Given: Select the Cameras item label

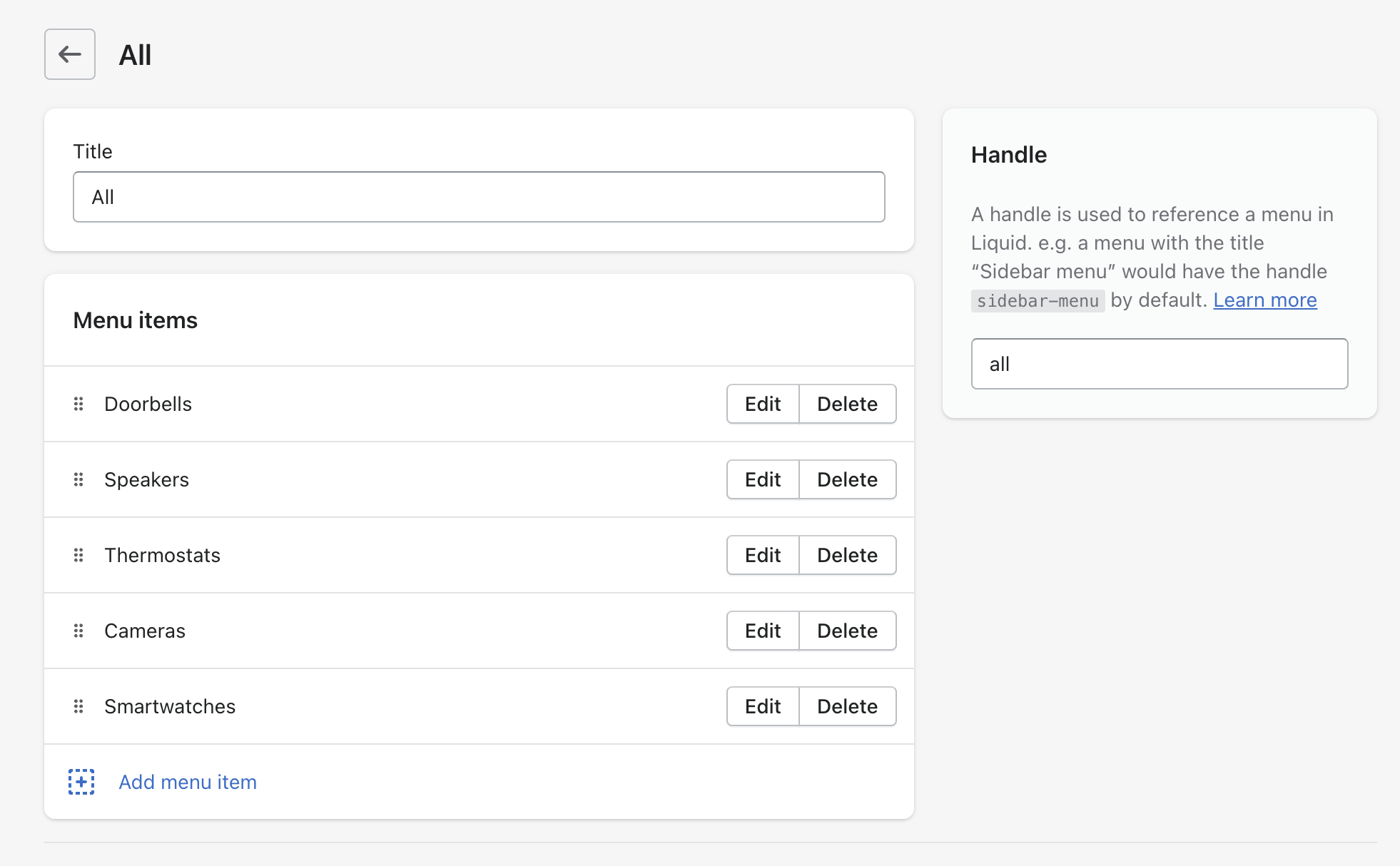Looking at the screenshot, I should click(x=145, y=631).
